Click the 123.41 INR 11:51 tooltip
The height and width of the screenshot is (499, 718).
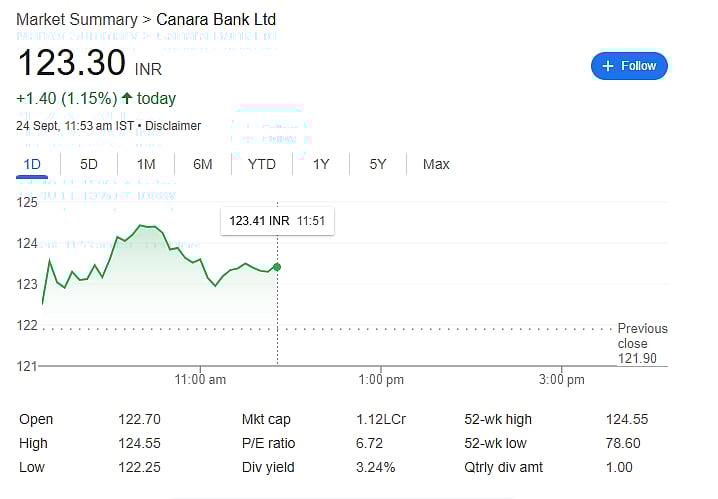pos(277,221)
